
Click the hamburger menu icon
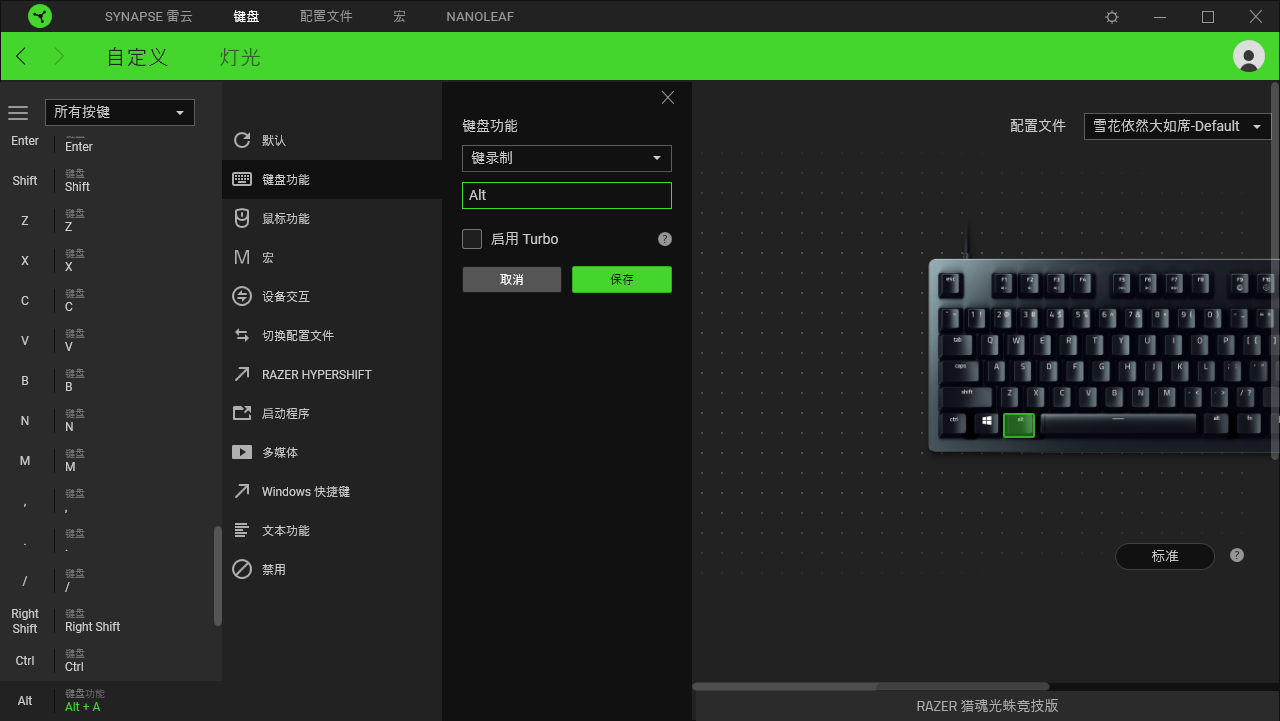(x=18, y=113)
